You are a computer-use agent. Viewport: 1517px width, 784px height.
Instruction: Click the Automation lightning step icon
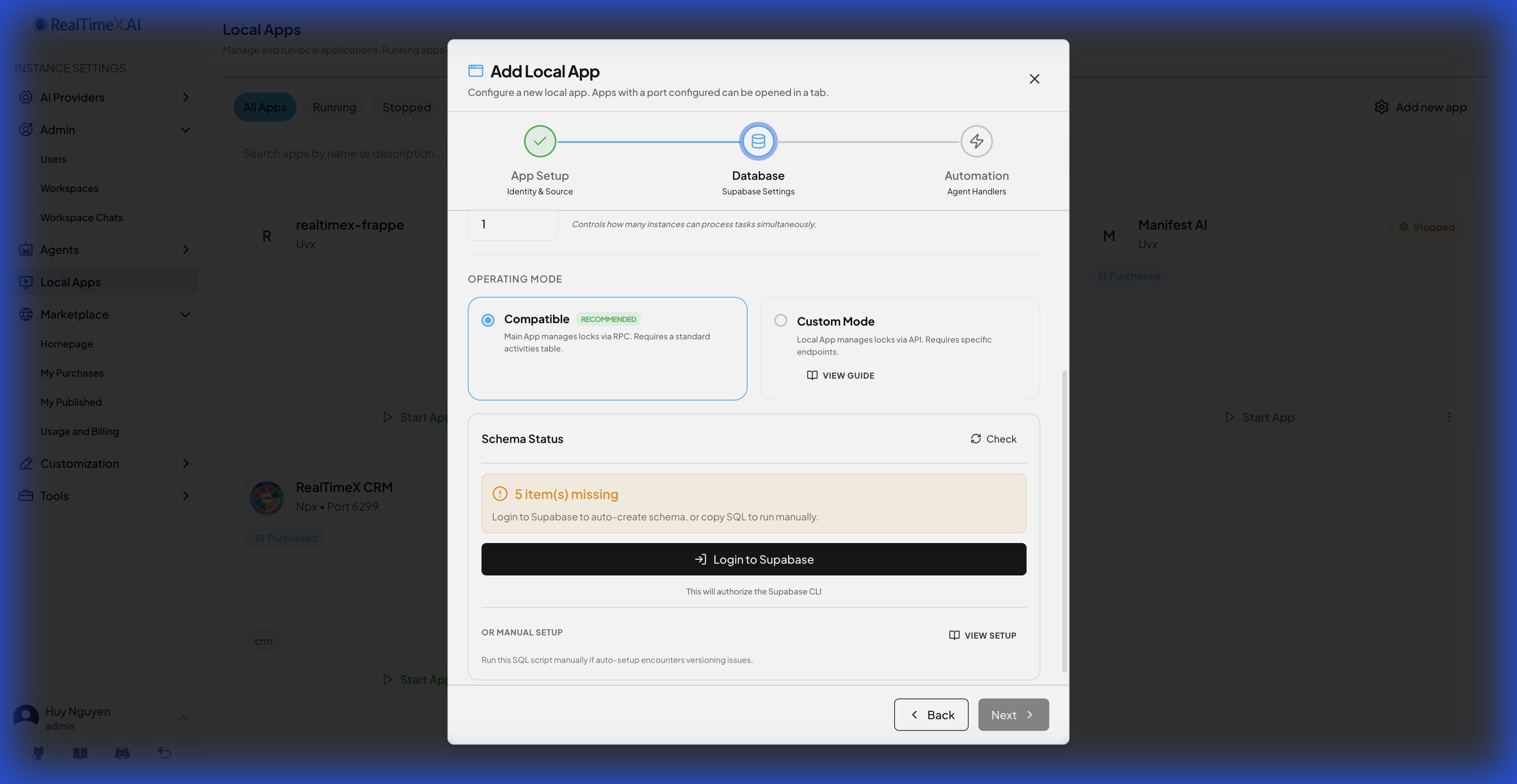976,141
